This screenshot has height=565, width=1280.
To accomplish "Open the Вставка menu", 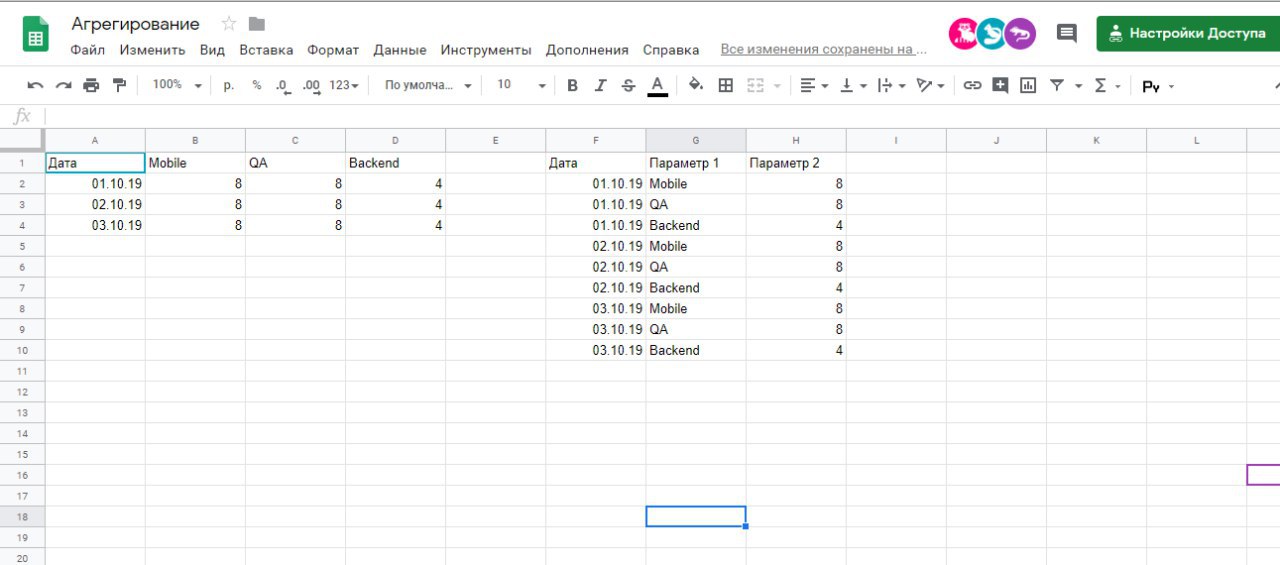I will click(266, 50).
